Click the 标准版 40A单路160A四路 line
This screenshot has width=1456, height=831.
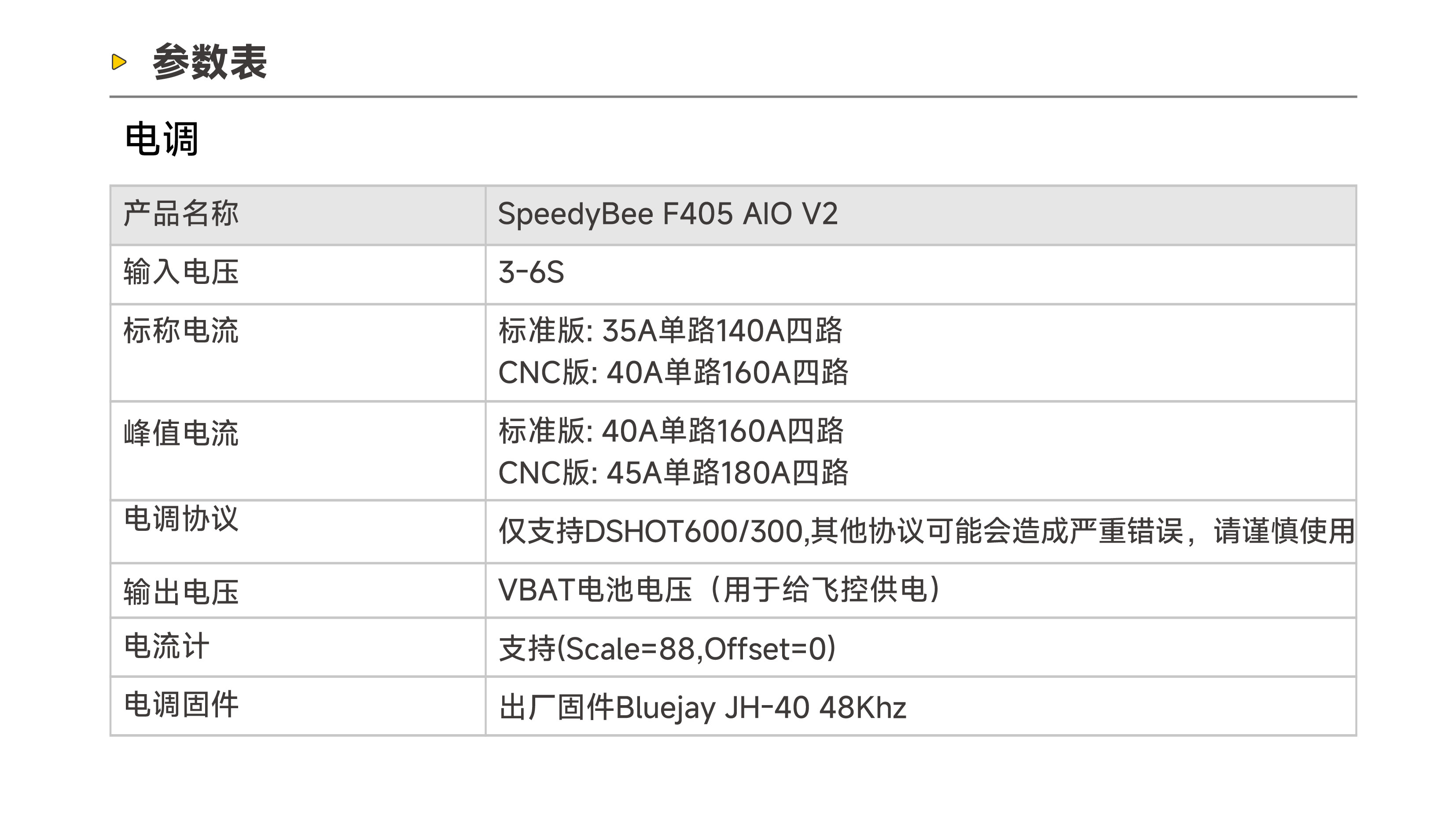(x=671, y=431)
